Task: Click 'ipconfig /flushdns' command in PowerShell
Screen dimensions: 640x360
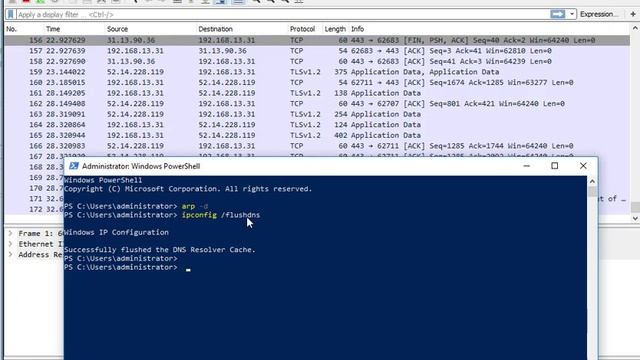Action: 221,215
